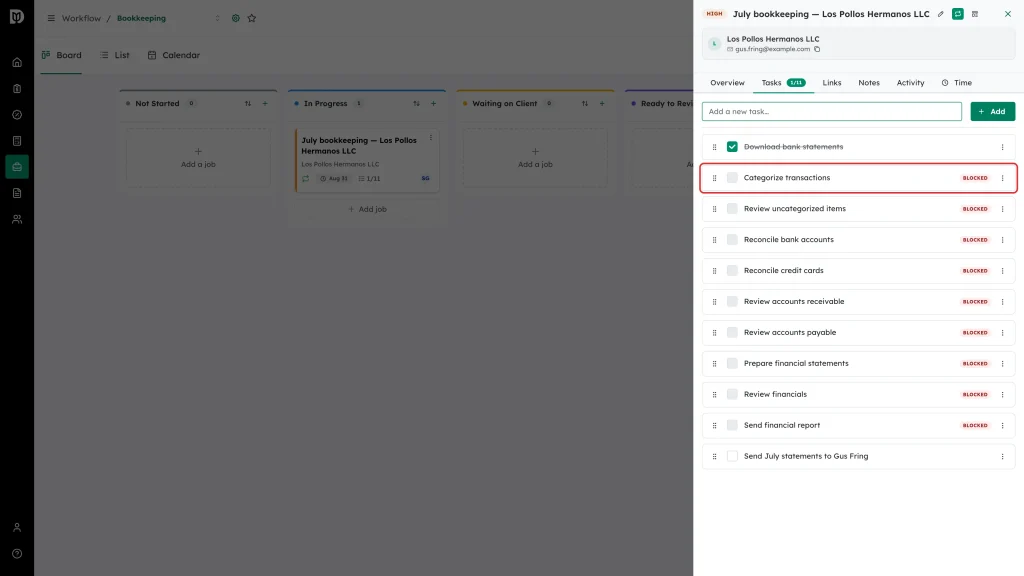Image resolution: width=1024 pixels, height=576 pixels.
Task: Switch to the Calendar view
Action: coord(174,55)
